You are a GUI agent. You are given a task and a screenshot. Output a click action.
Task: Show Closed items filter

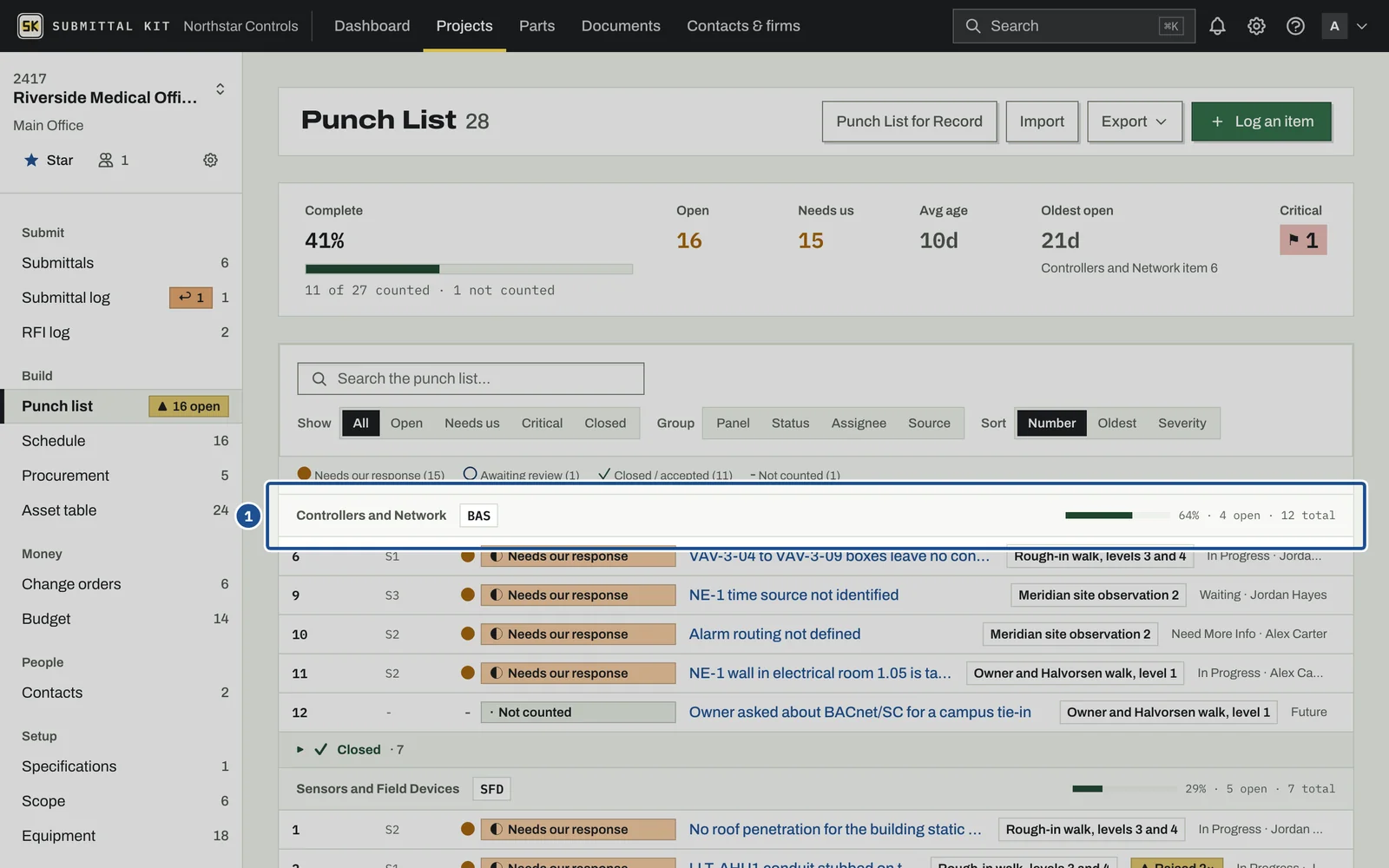[x=605, y=423]
